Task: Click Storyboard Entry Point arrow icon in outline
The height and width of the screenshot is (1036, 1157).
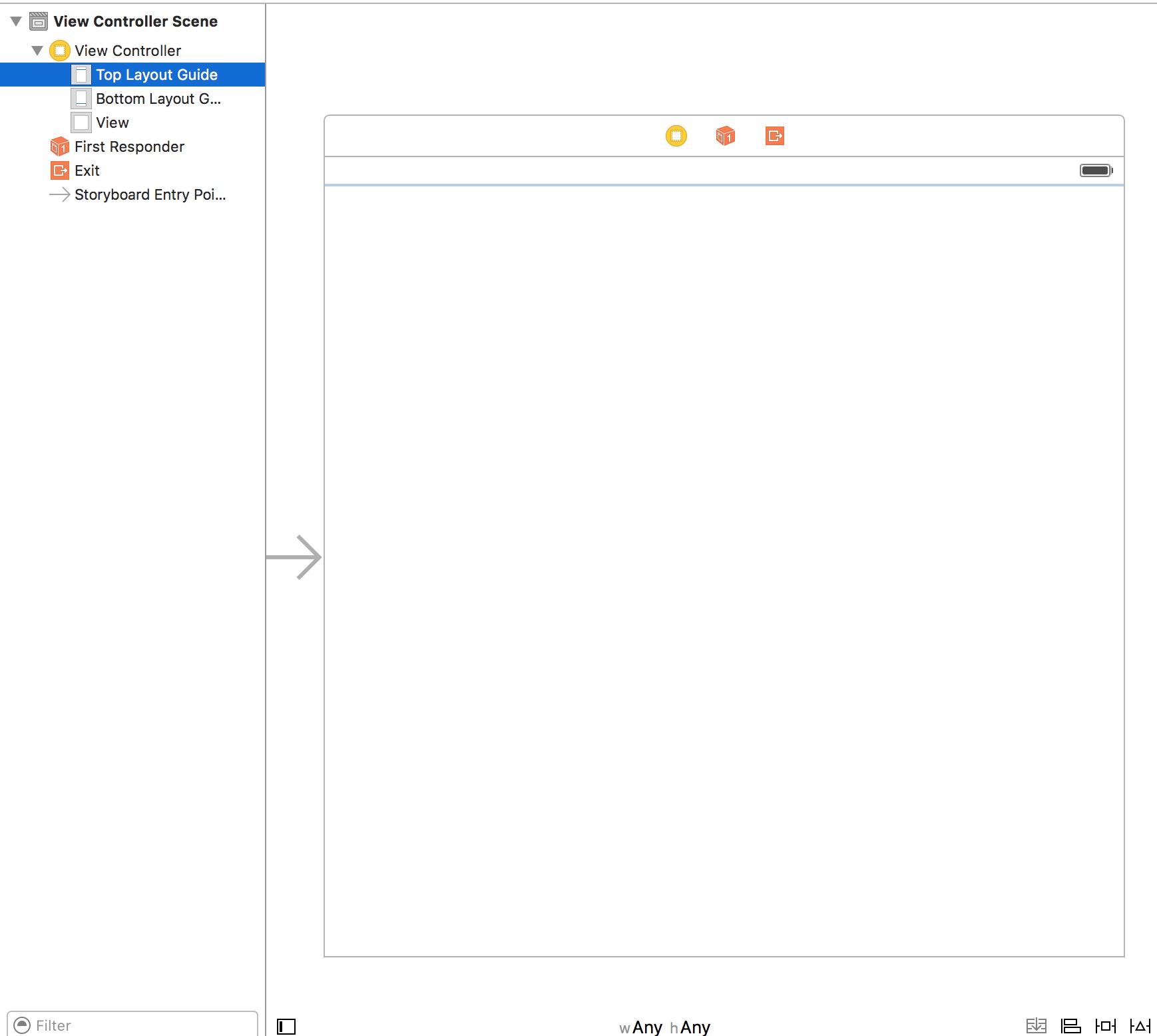Action: [60, 194]
